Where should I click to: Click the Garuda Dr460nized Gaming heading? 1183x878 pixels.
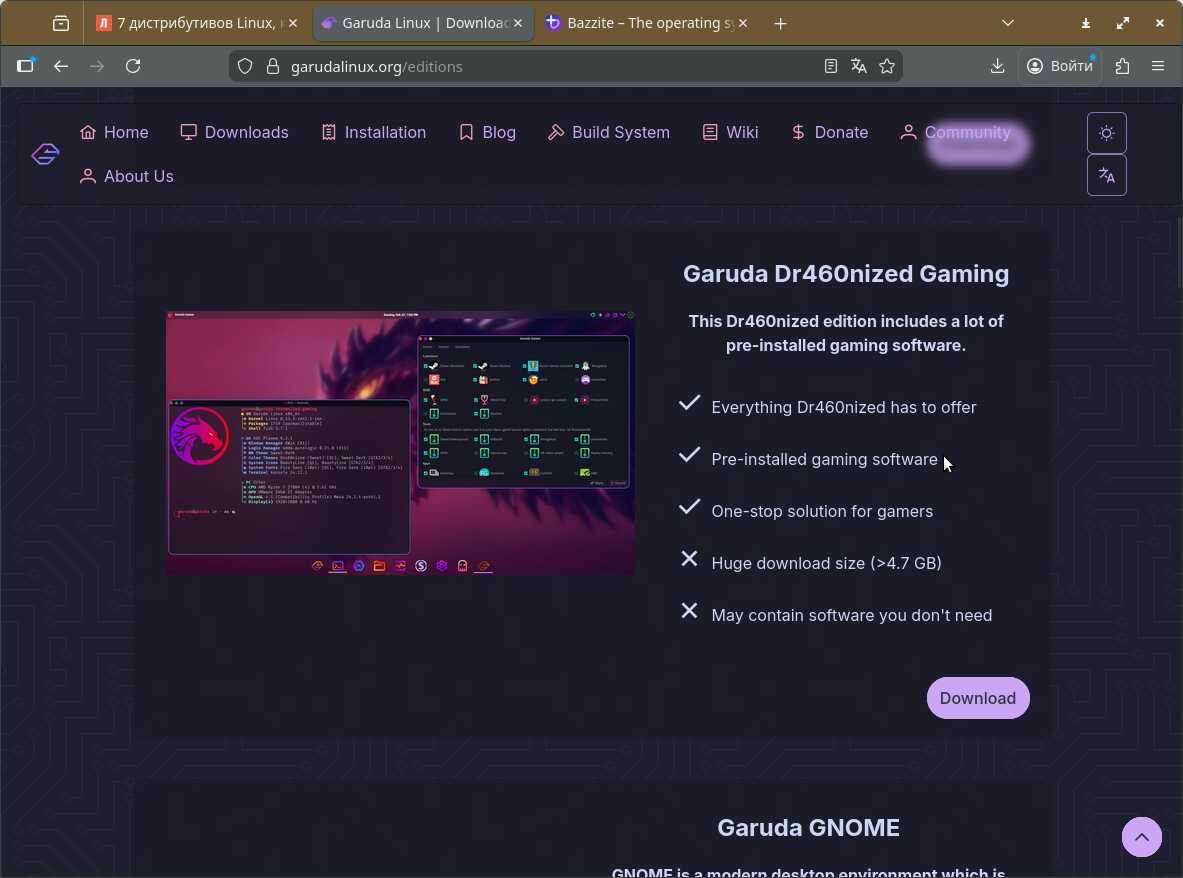point(846,274)
